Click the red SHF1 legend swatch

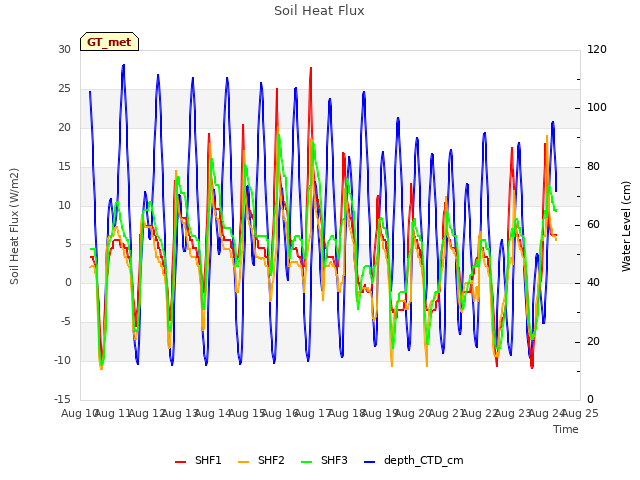click(x=180, y=462)
